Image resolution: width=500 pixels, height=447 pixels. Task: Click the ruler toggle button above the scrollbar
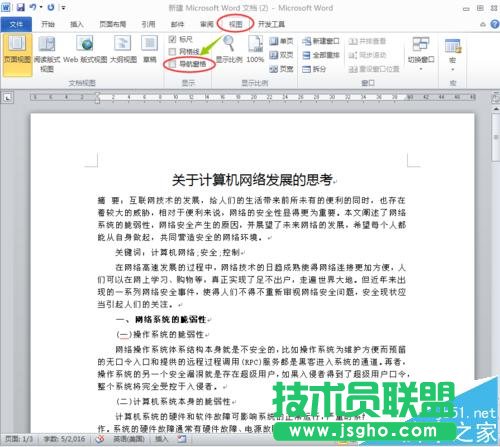click(x=496, y=98)
